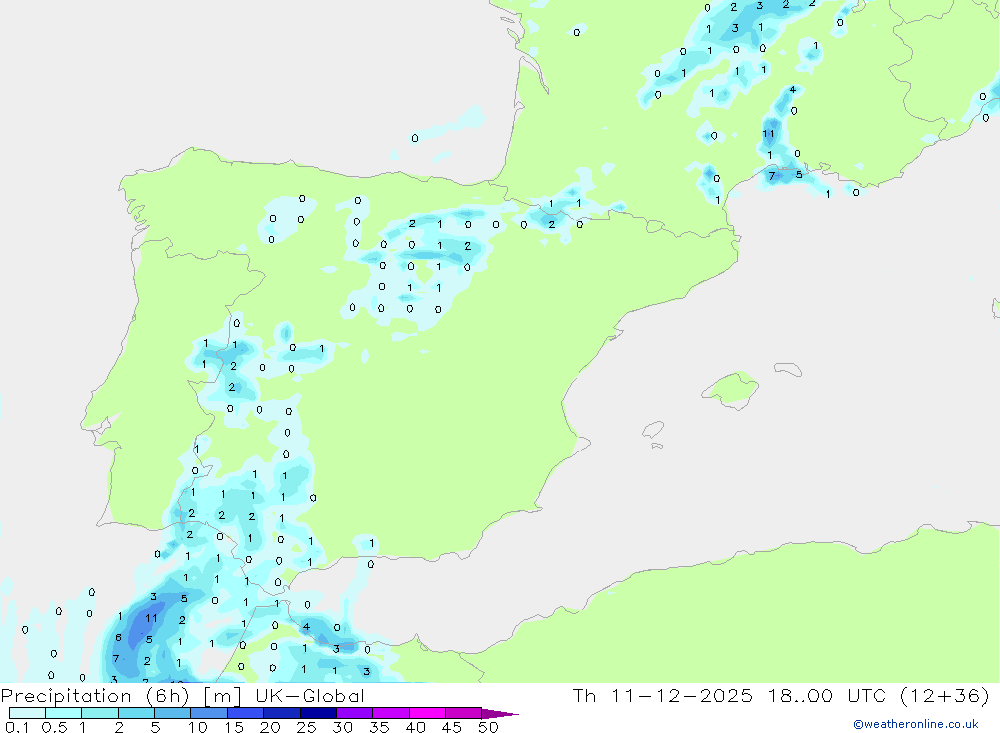Click the legend value "10"
Viewport: 1000px width, 733px height.
[197, 727]
